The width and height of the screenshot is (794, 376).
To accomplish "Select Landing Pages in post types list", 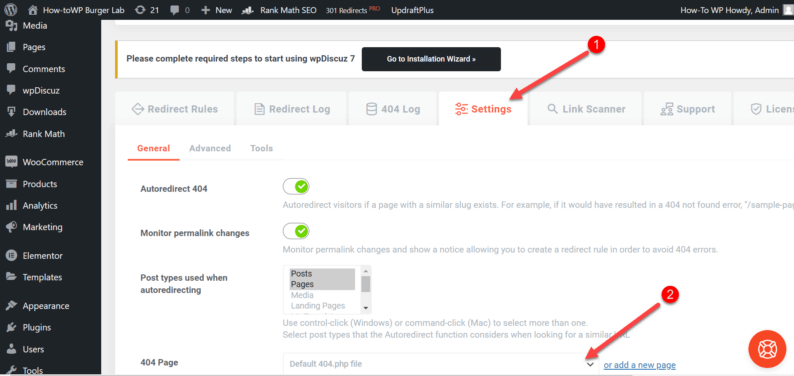I will pyautogui.click(x=322, y=306).
